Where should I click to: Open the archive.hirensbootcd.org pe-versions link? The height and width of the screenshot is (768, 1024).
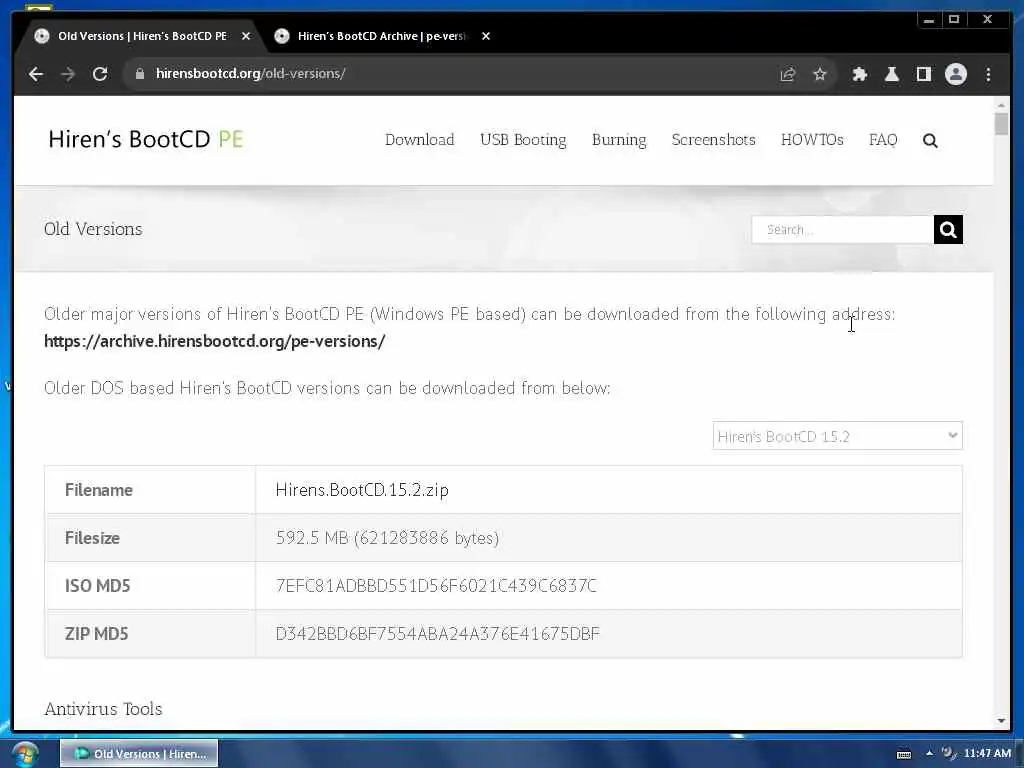point(214,342)
